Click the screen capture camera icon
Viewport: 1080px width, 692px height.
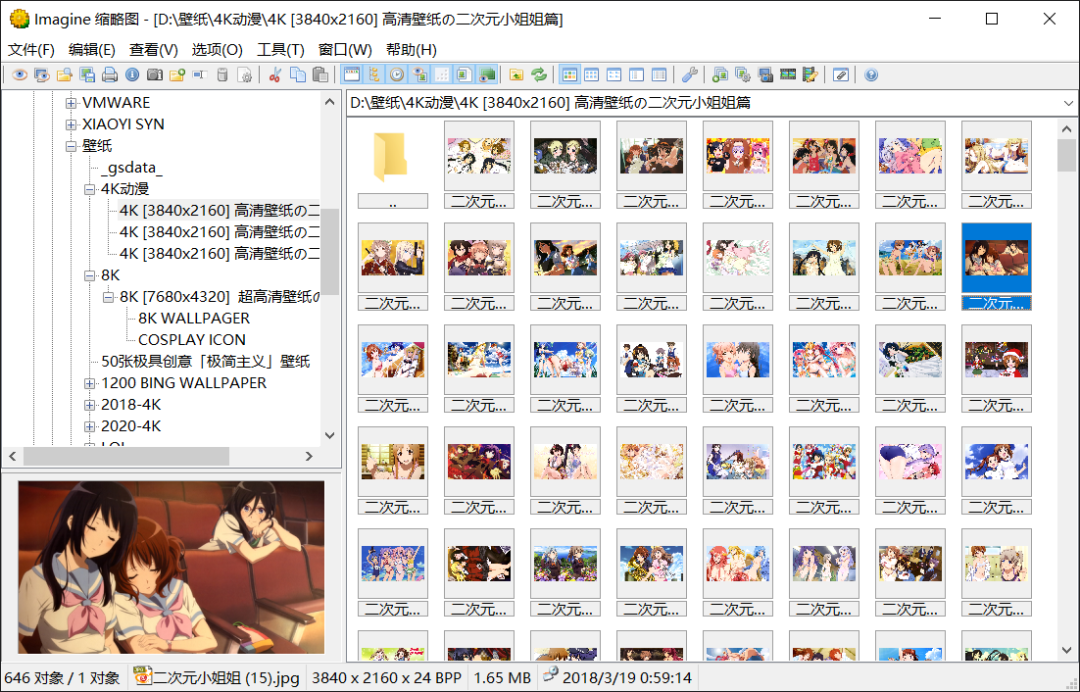coord(765,75)
